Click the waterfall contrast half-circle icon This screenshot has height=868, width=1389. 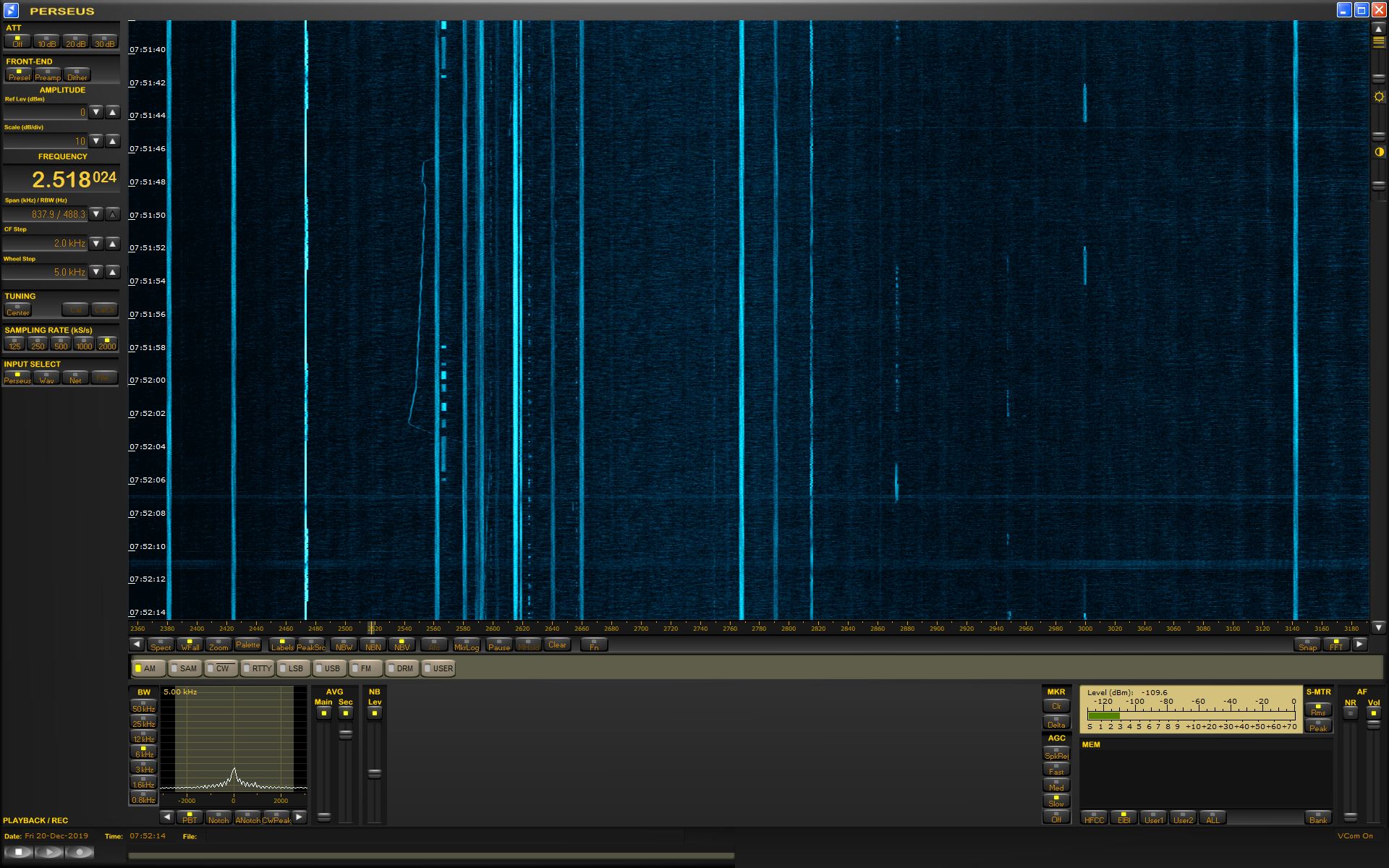tap(1379, 152)
